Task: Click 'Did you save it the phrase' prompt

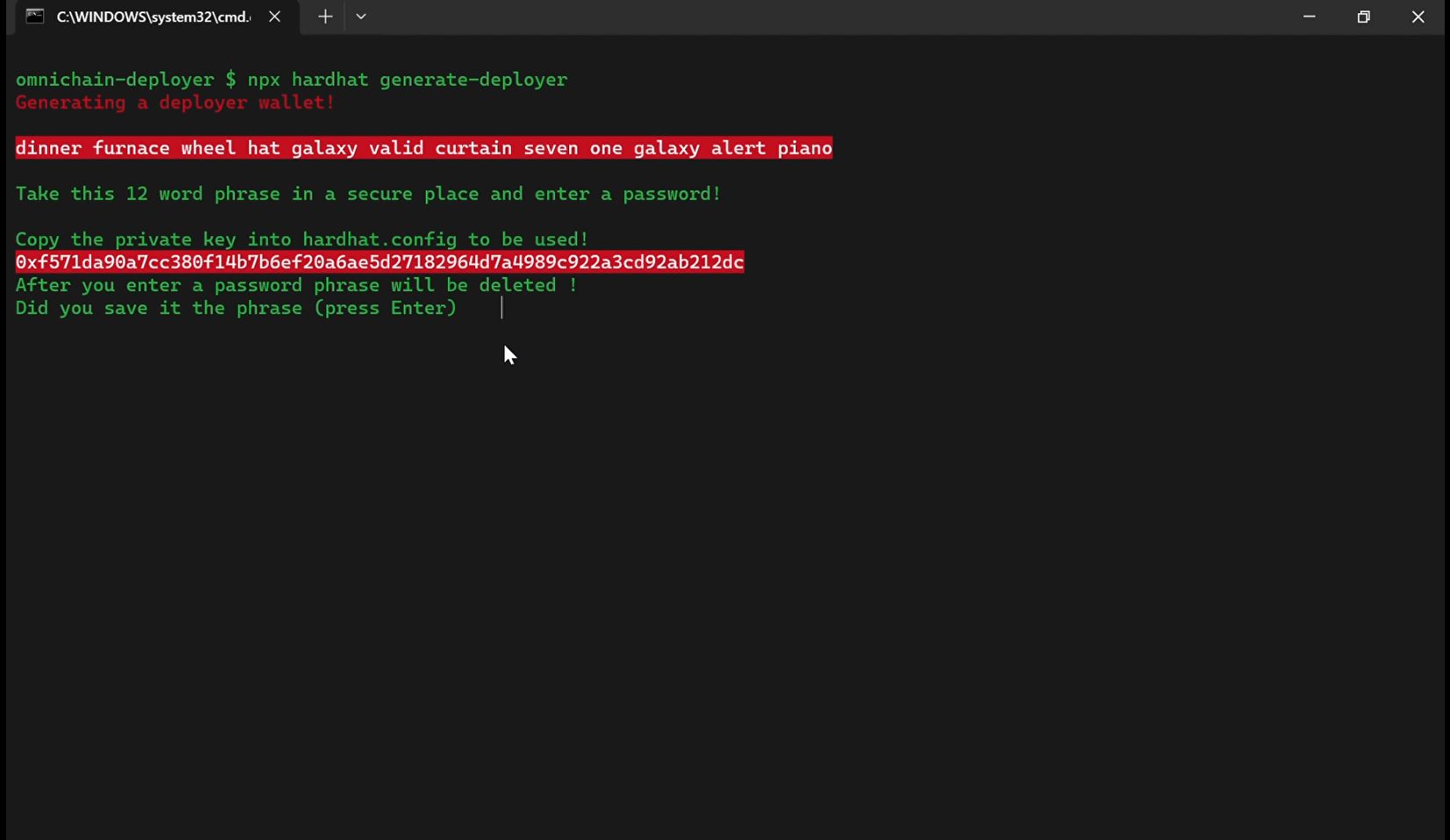Action: [x=236, y=307]
